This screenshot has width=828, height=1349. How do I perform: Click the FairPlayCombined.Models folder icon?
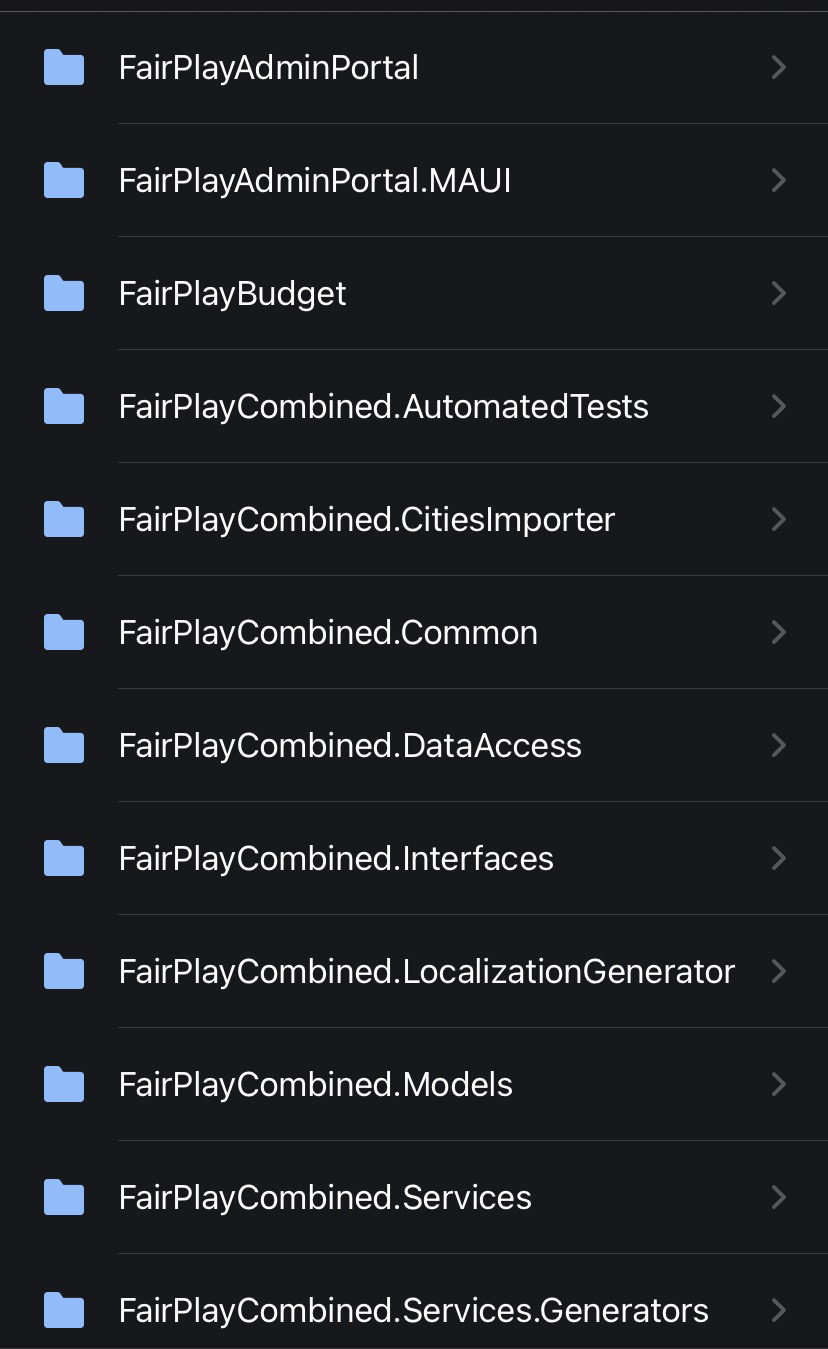(64, 1084)
